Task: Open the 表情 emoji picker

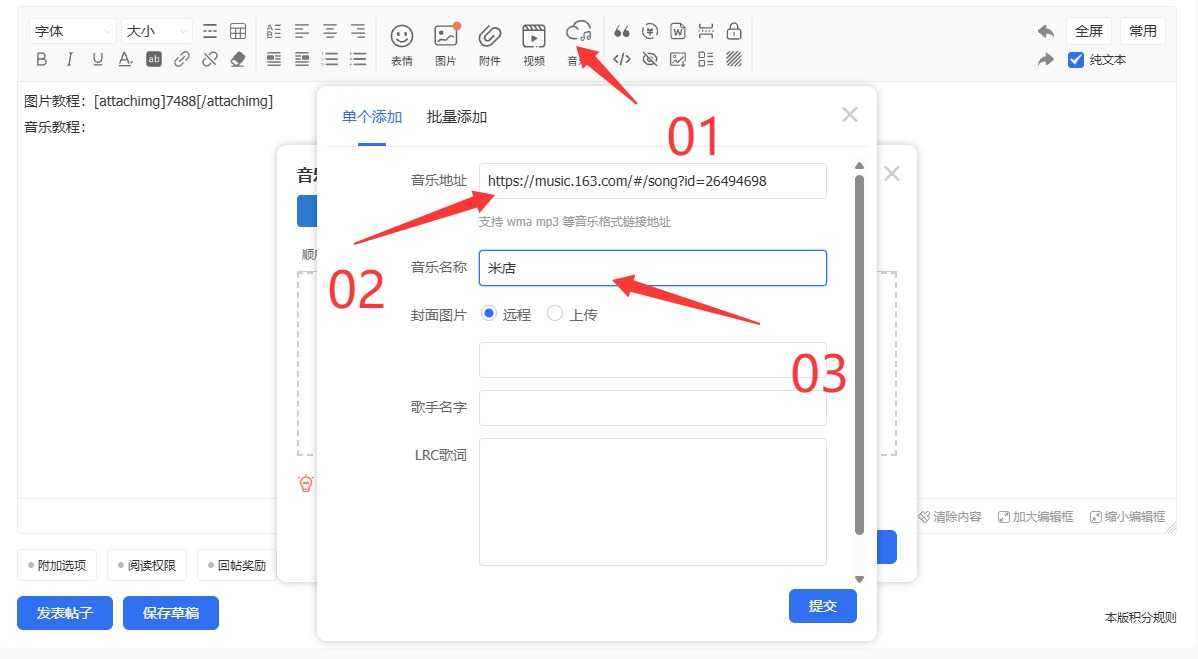Action: pyautogui.click(x=402, y=44)
